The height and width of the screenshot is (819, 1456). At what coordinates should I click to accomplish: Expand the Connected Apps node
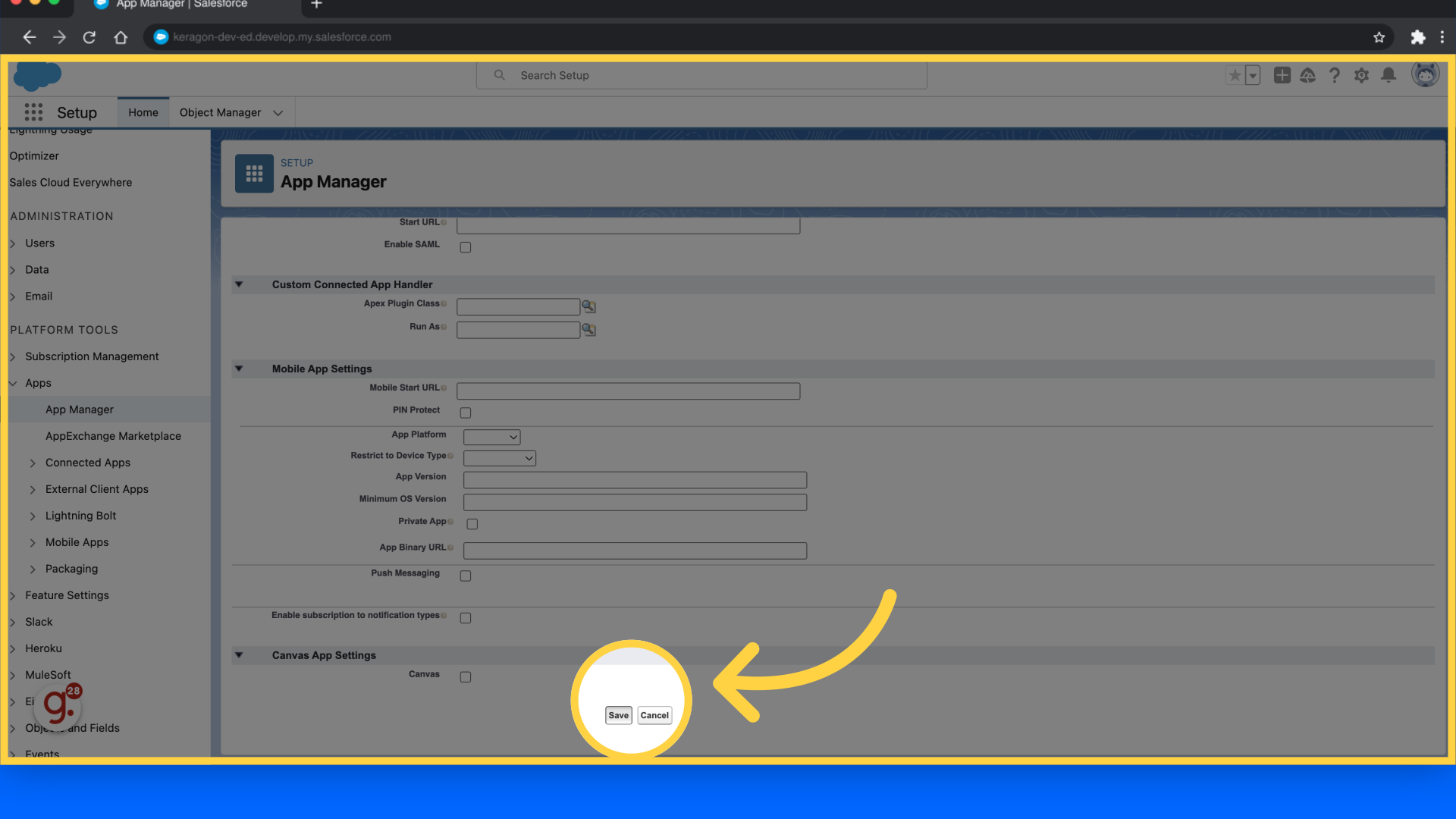click(33, 463)
